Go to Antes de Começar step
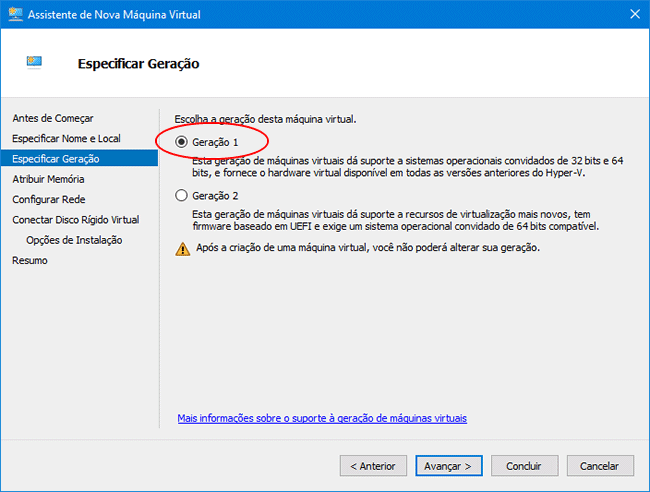The image size is (650, 492). (53, 118)
